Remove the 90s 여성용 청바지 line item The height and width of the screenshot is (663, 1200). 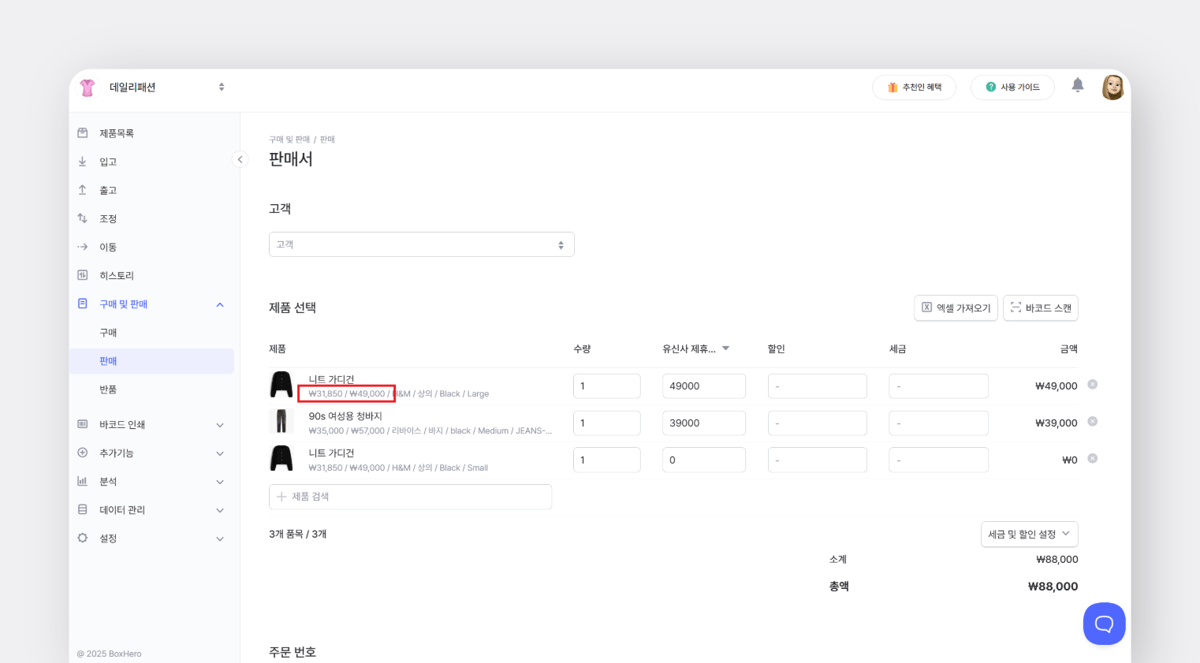pyautogui.click(x=1092, y=422)
